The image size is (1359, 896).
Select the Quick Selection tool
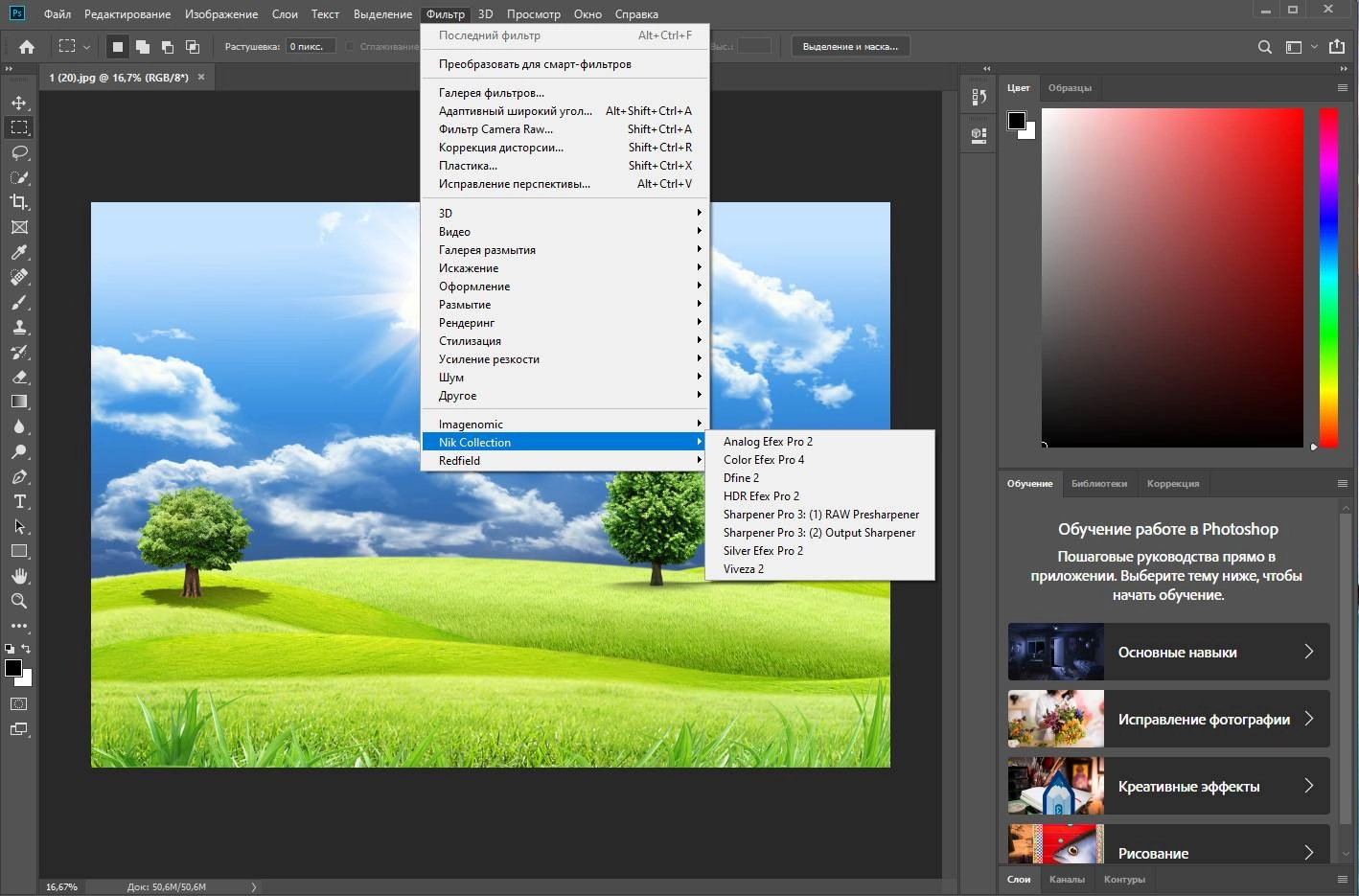19,177
